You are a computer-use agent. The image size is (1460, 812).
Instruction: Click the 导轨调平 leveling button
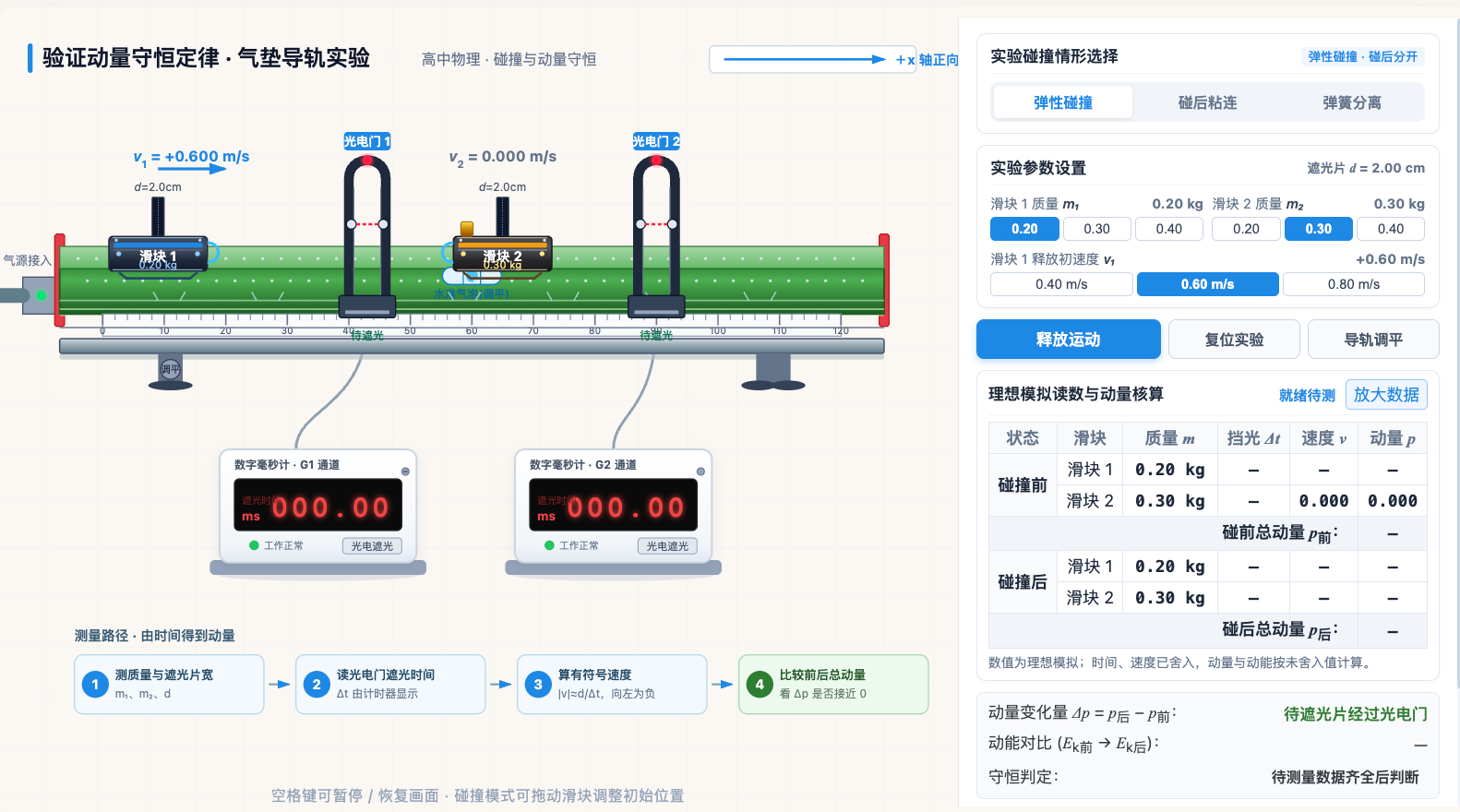tap(1373, 340)
